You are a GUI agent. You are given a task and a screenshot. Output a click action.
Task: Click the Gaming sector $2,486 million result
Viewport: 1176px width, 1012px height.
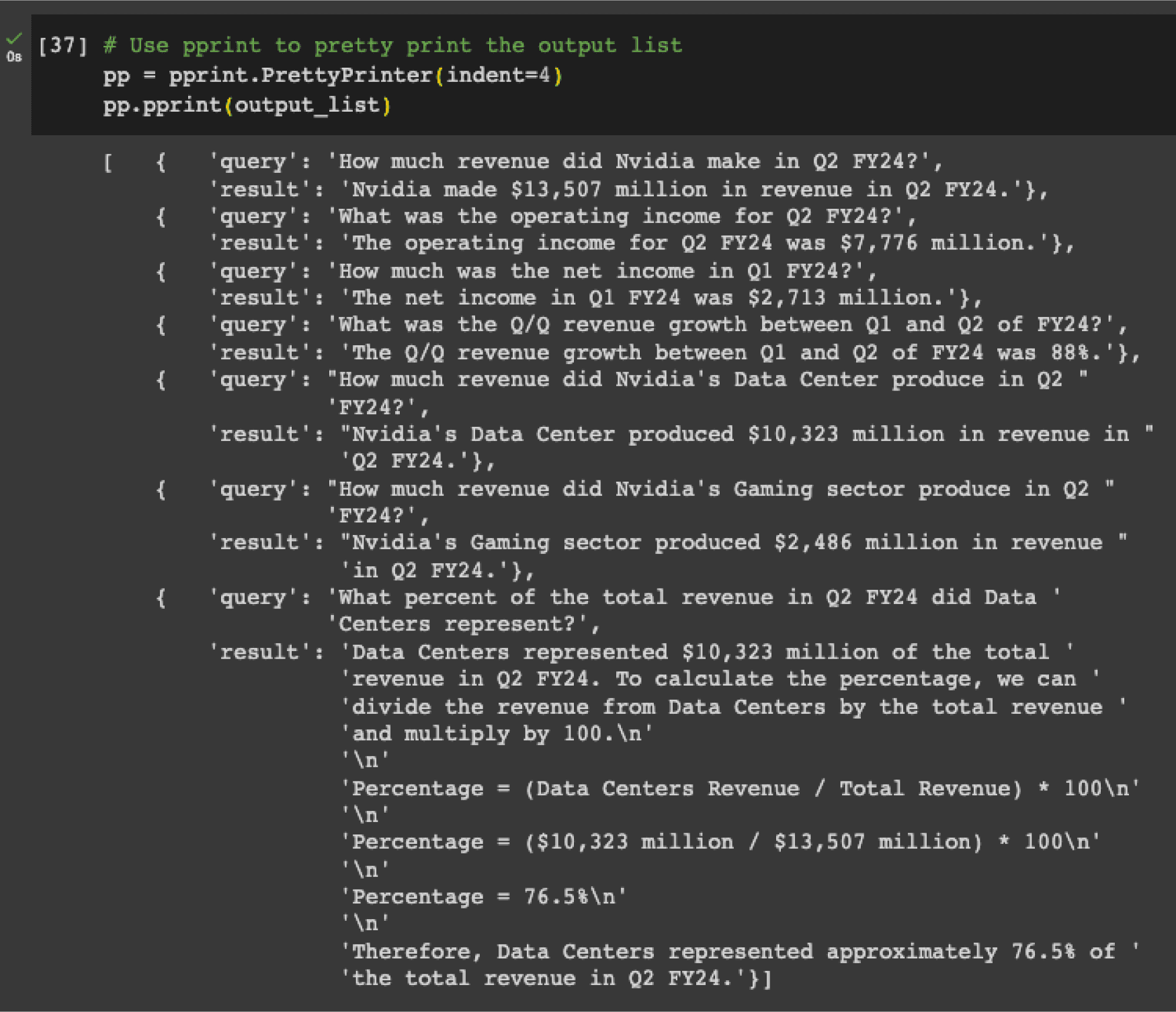coord(669,542)
